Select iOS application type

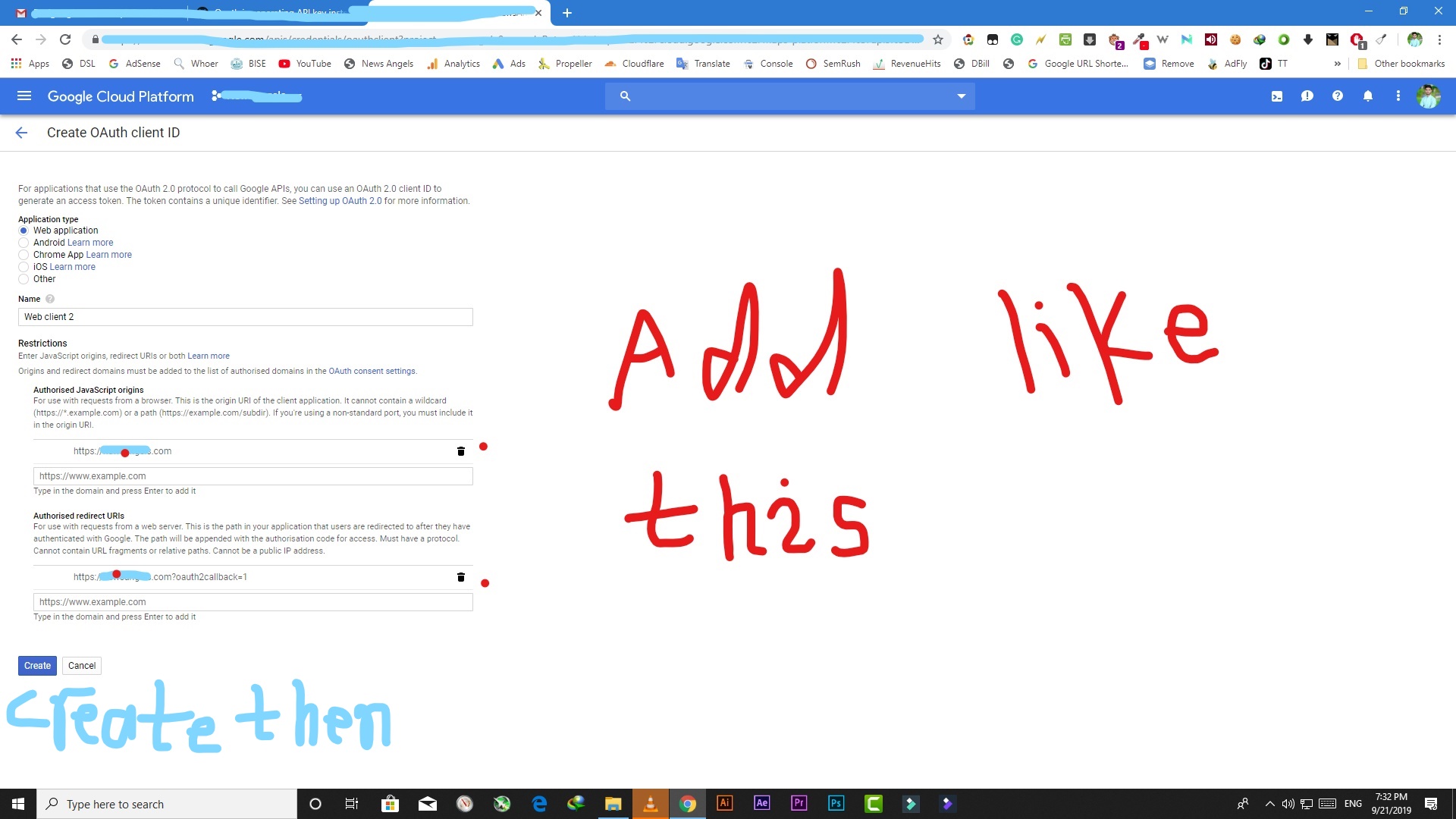click(x=24, y=267)
